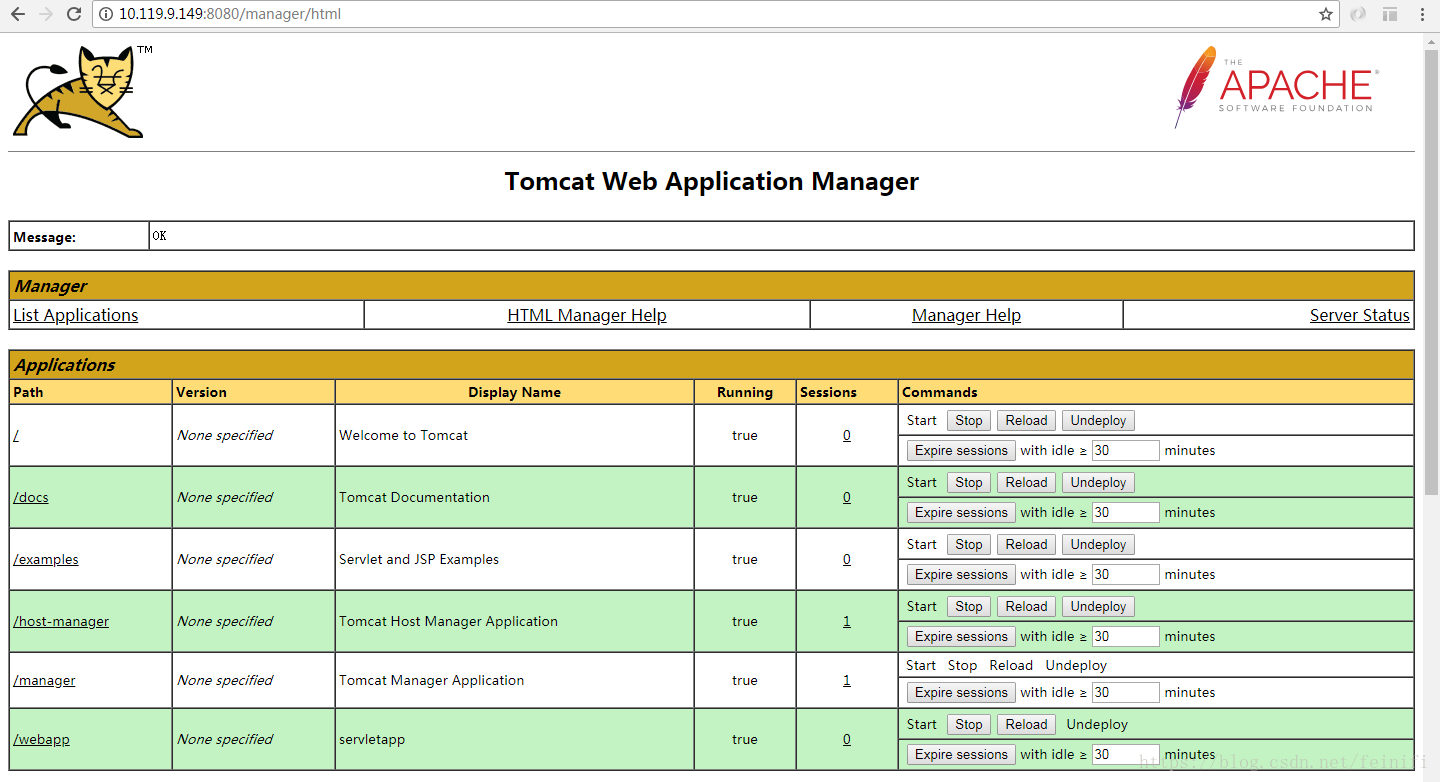The height and width of the screenshot is (782, 1440).
Task: Expire sessions for the /host-manager application
Action: point(961,637)
